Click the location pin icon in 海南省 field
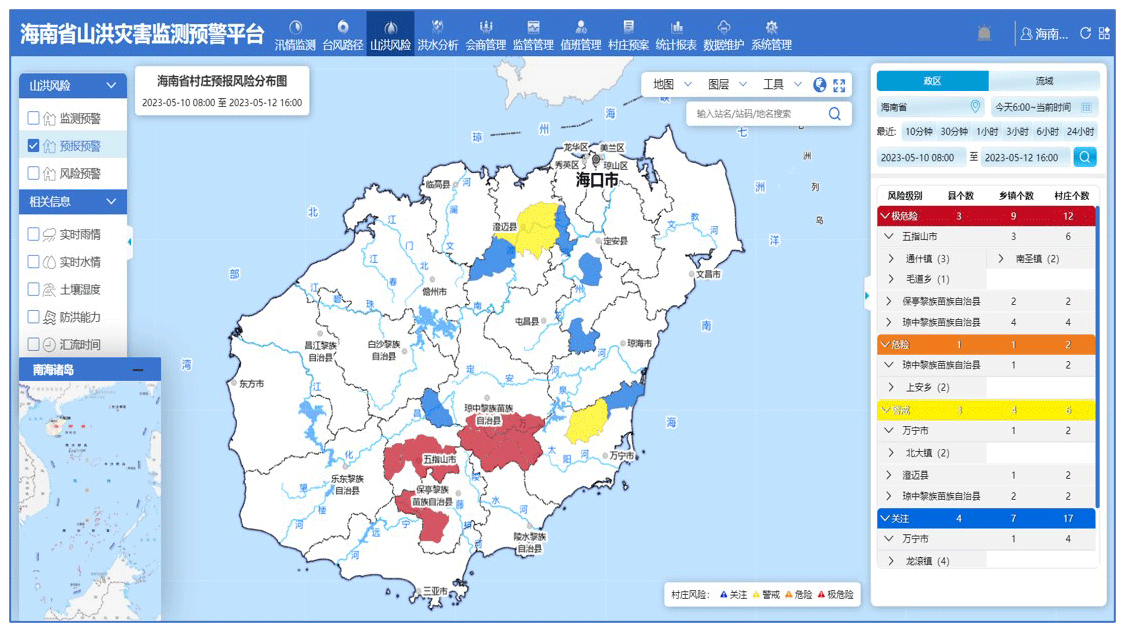This screenshot has width=1126, height=633. (x=975, y=107)
